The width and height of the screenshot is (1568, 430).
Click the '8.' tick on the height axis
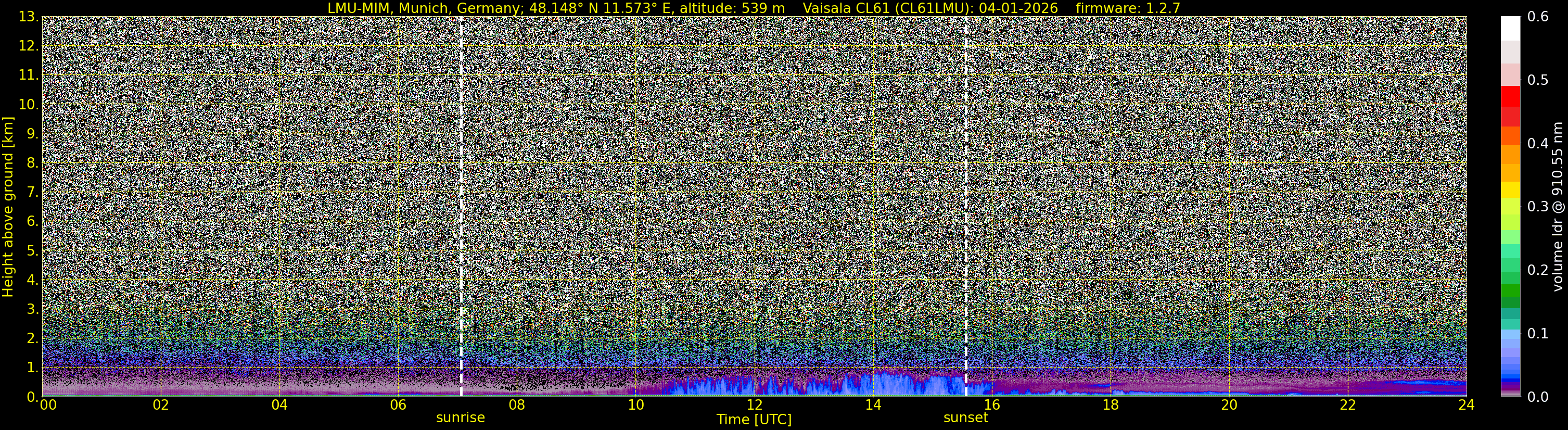point(32,163)
